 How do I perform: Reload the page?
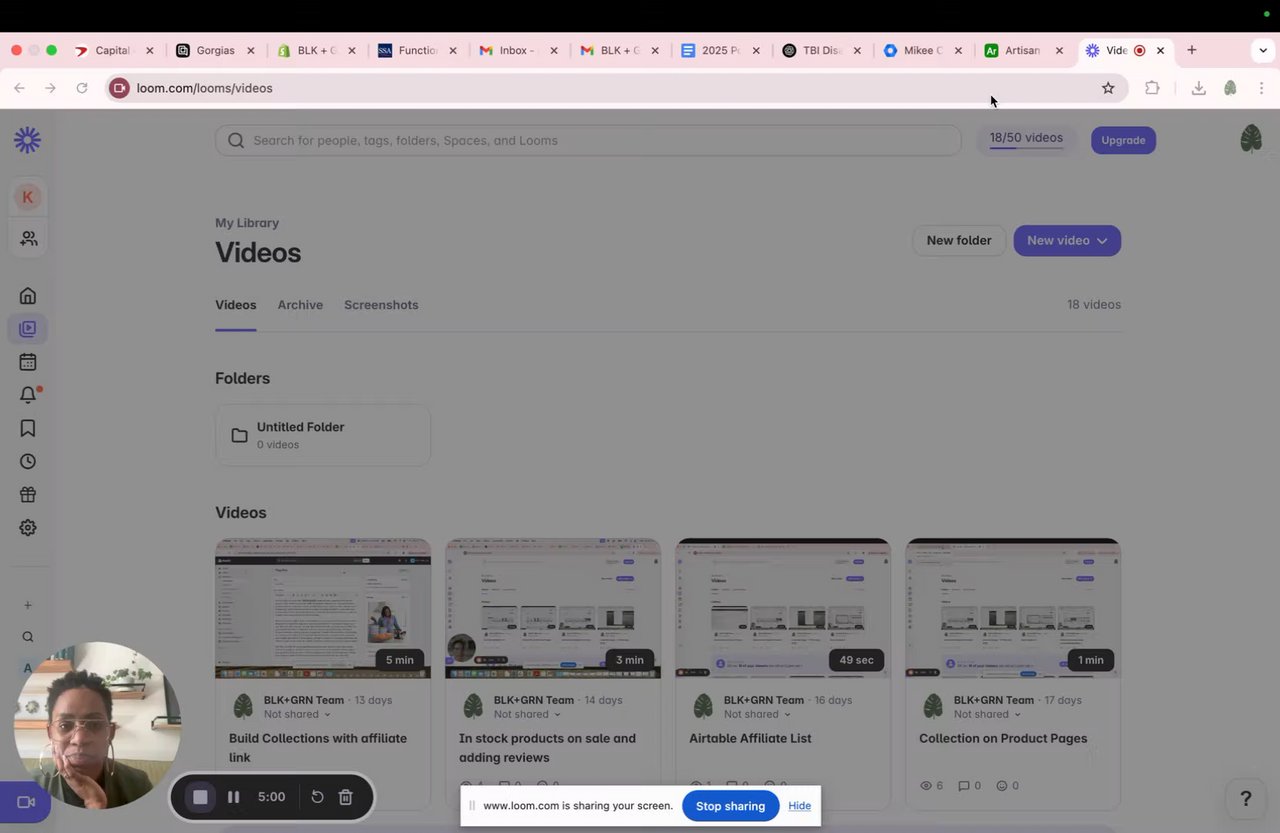(82, 88)
